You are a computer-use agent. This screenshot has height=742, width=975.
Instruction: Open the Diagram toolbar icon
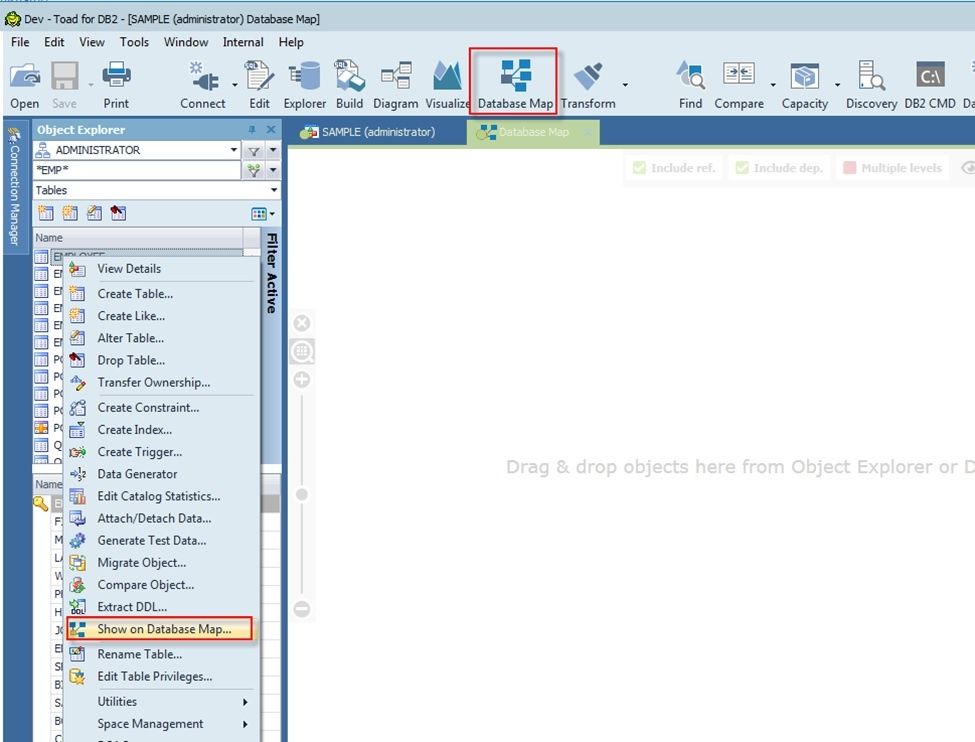(396, 75)
